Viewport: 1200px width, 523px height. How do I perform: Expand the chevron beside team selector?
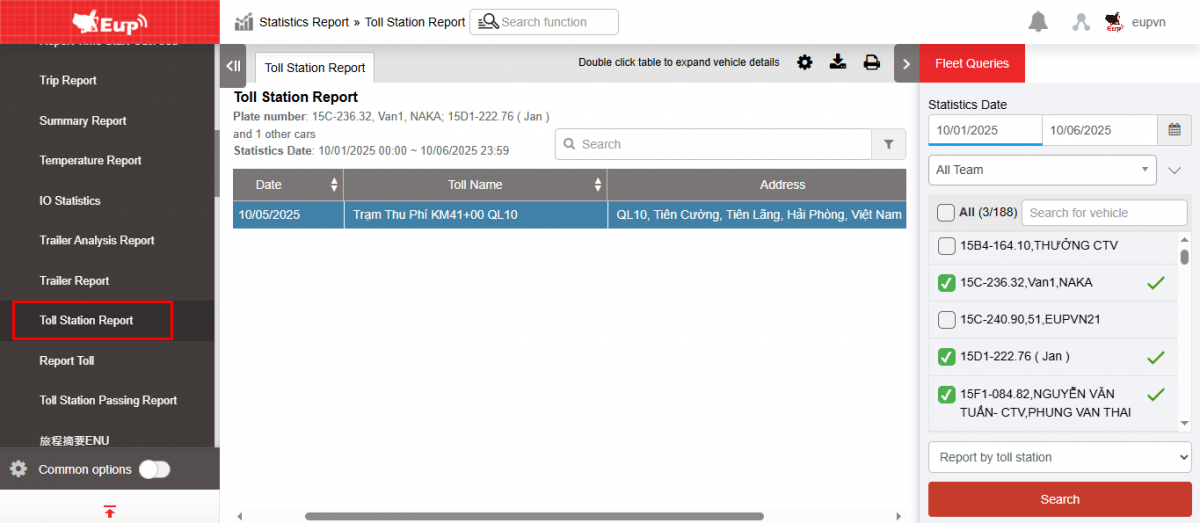point(1175,170)
